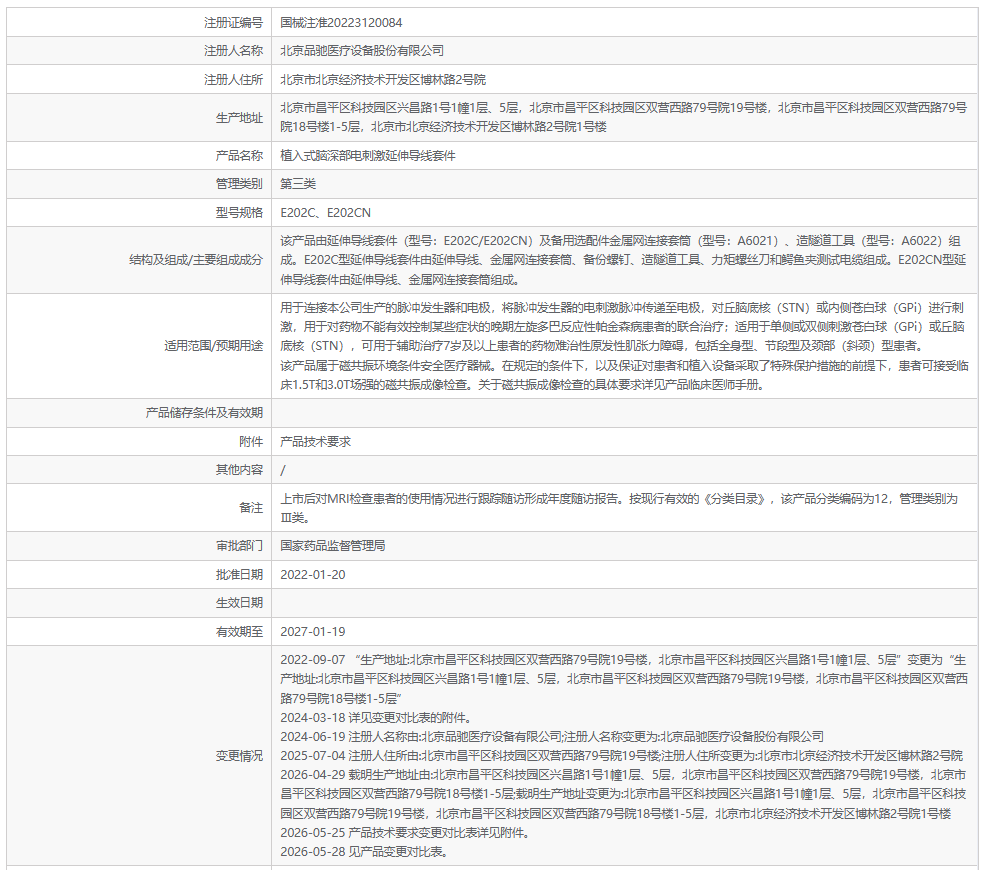The width and height of the screenshot is (984, 870).
Task: Select address 北京市北京经济技术开发区博林路2号院 in the 注册人住所 row
Action: pyautogui.click(x=383, y=80)
